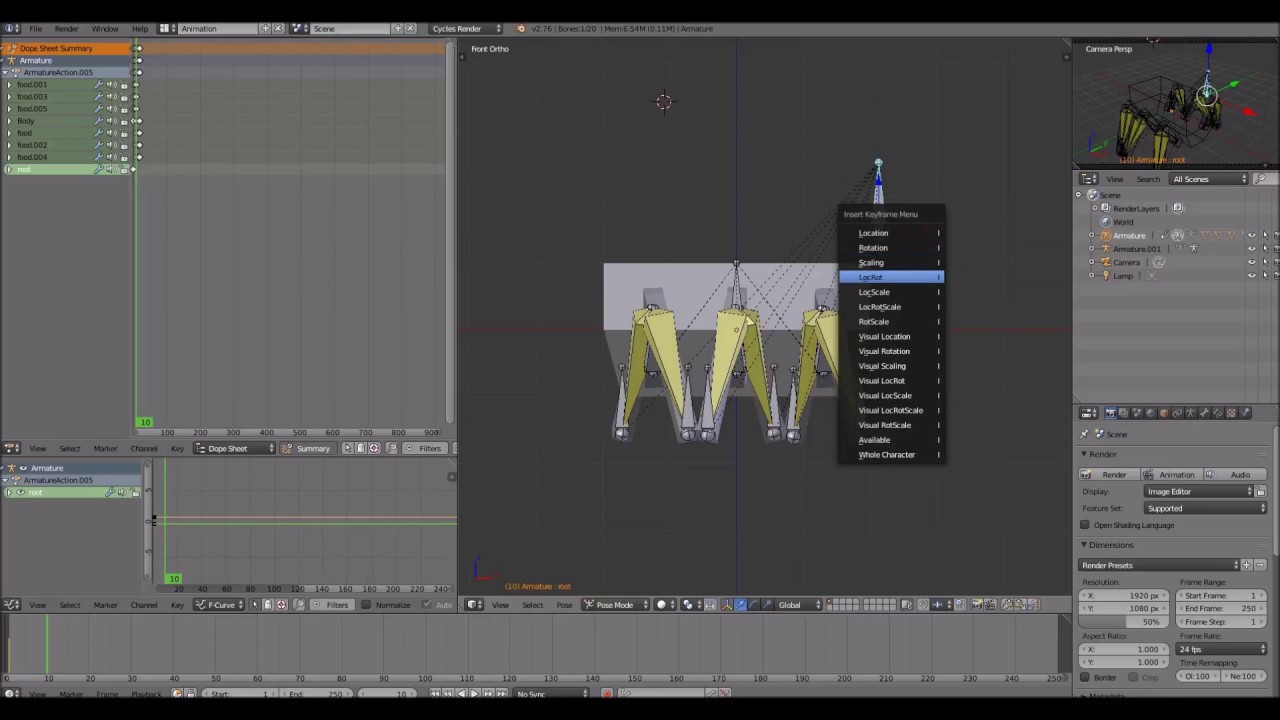Select World in outliner
1280x720 pixels.
point(1123,222)
